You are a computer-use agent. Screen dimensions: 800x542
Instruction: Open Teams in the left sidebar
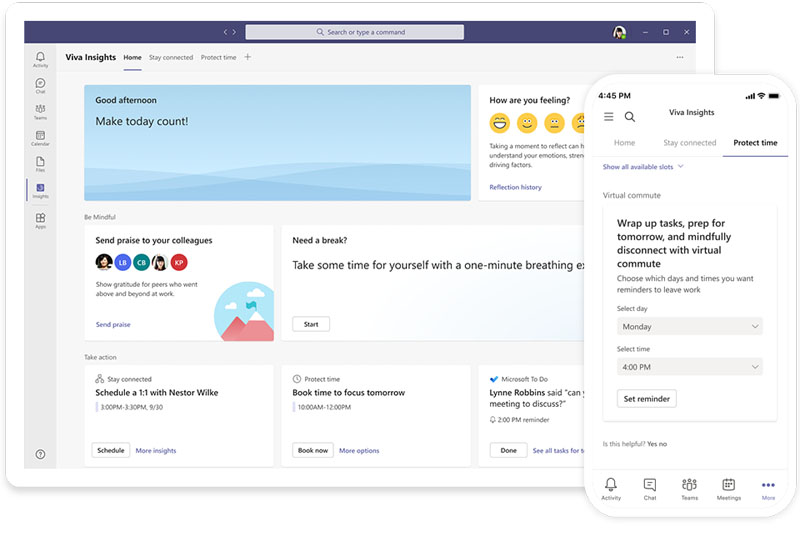click(x=40, y=111)
